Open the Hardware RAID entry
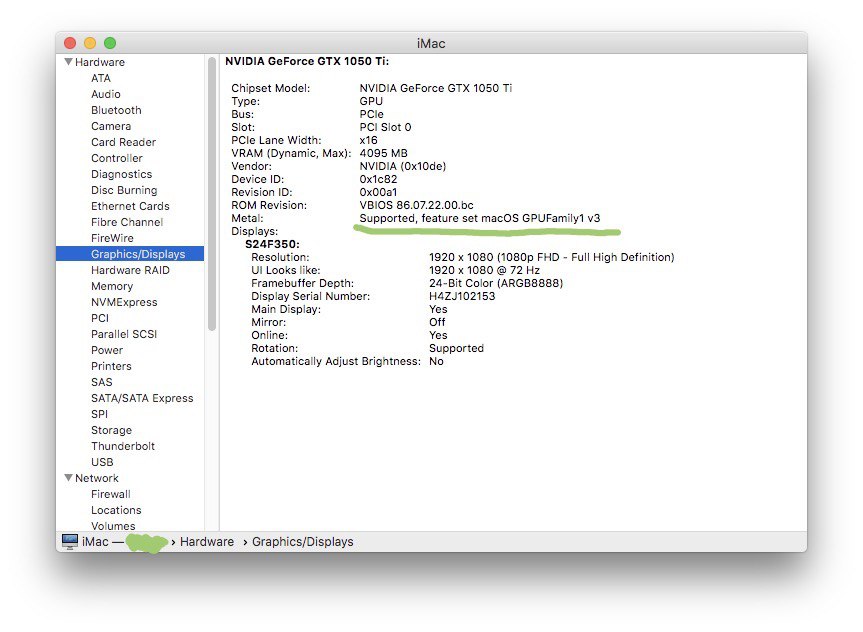863x632 pixels. coord(130,270)
